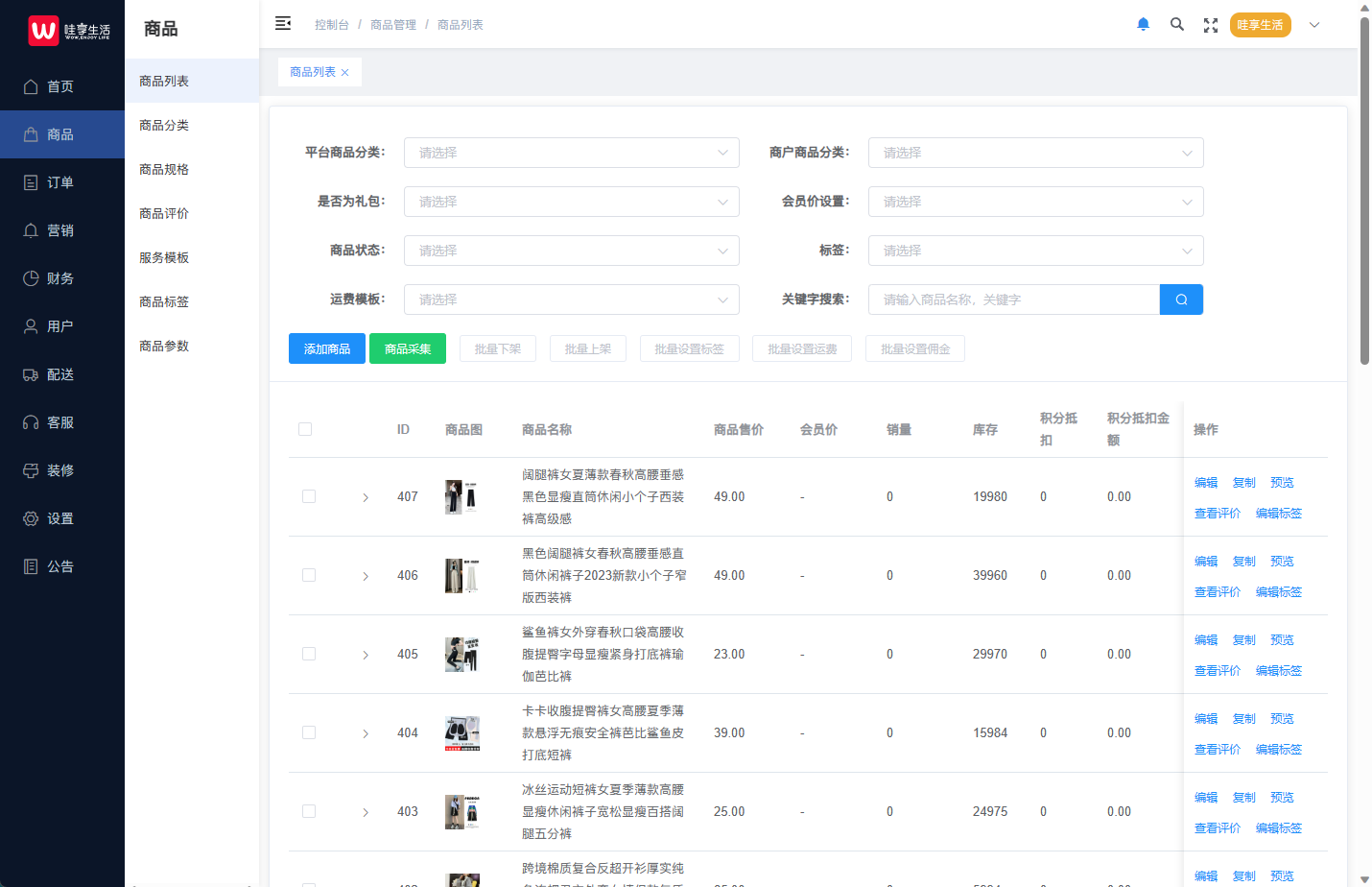Image resolution: width=1372 pixels, height=887 pixels.
Task: Toggle fullscreen mode icon
Action: pos(1211,26)
